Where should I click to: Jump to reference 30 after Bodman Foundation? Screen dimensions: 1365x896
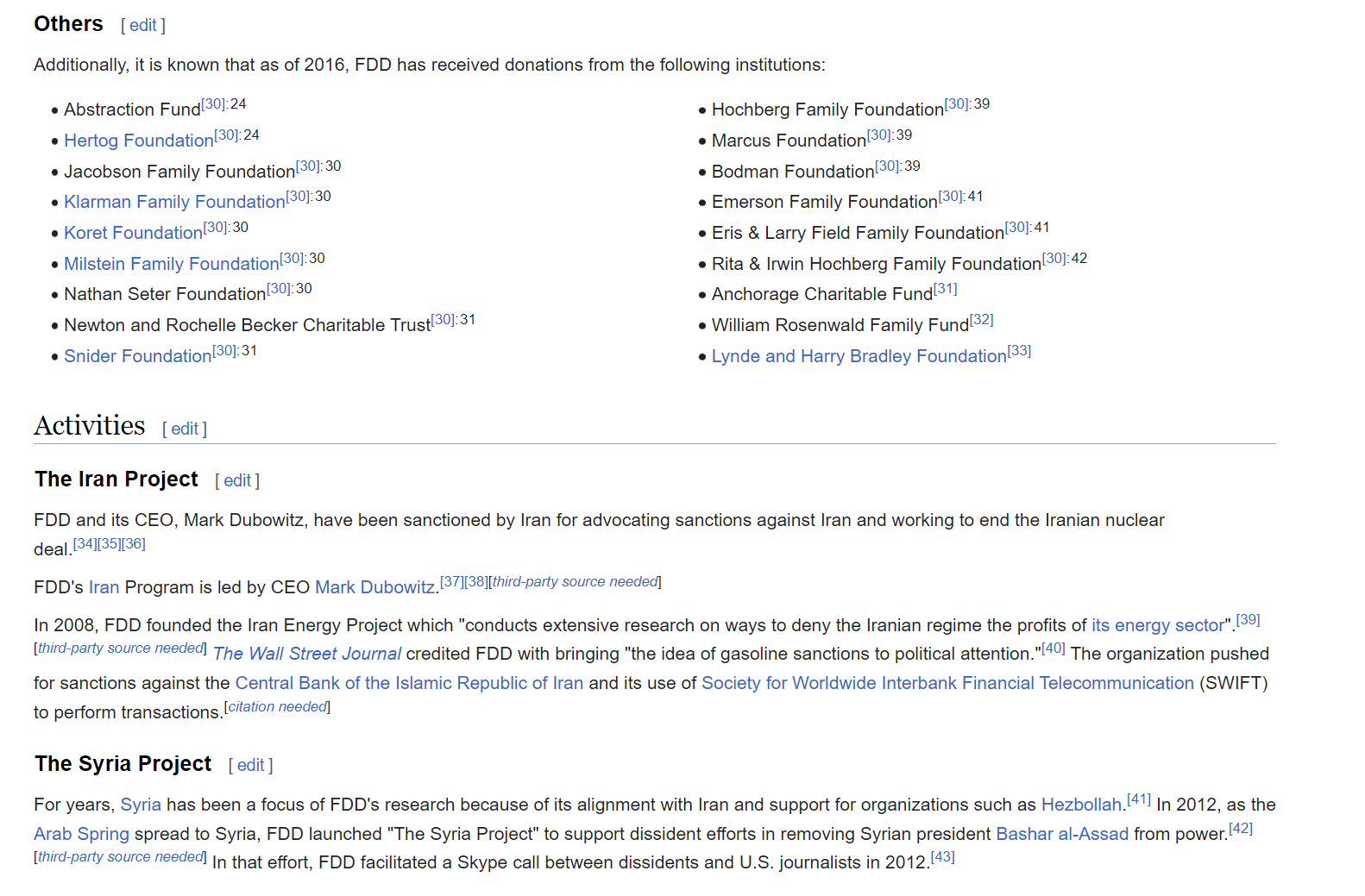(x=888, y=166)
